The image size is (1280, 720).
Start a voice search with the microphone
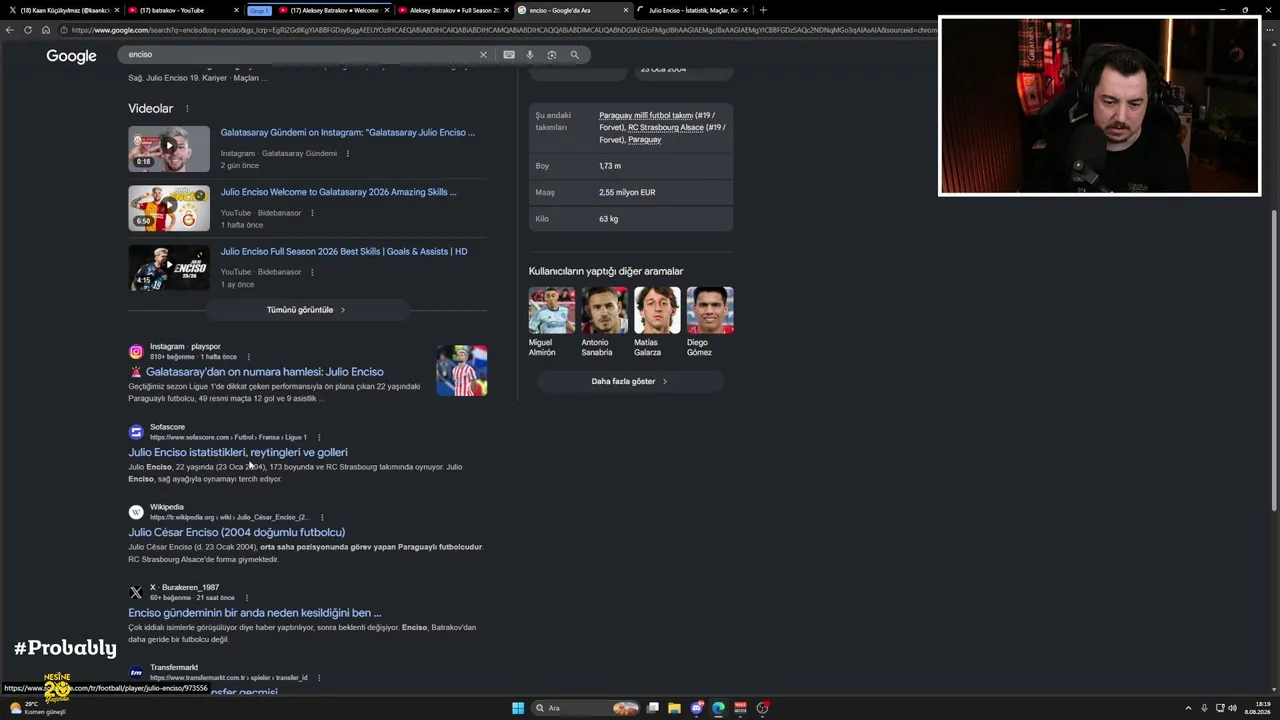click(x=530, y=55)
